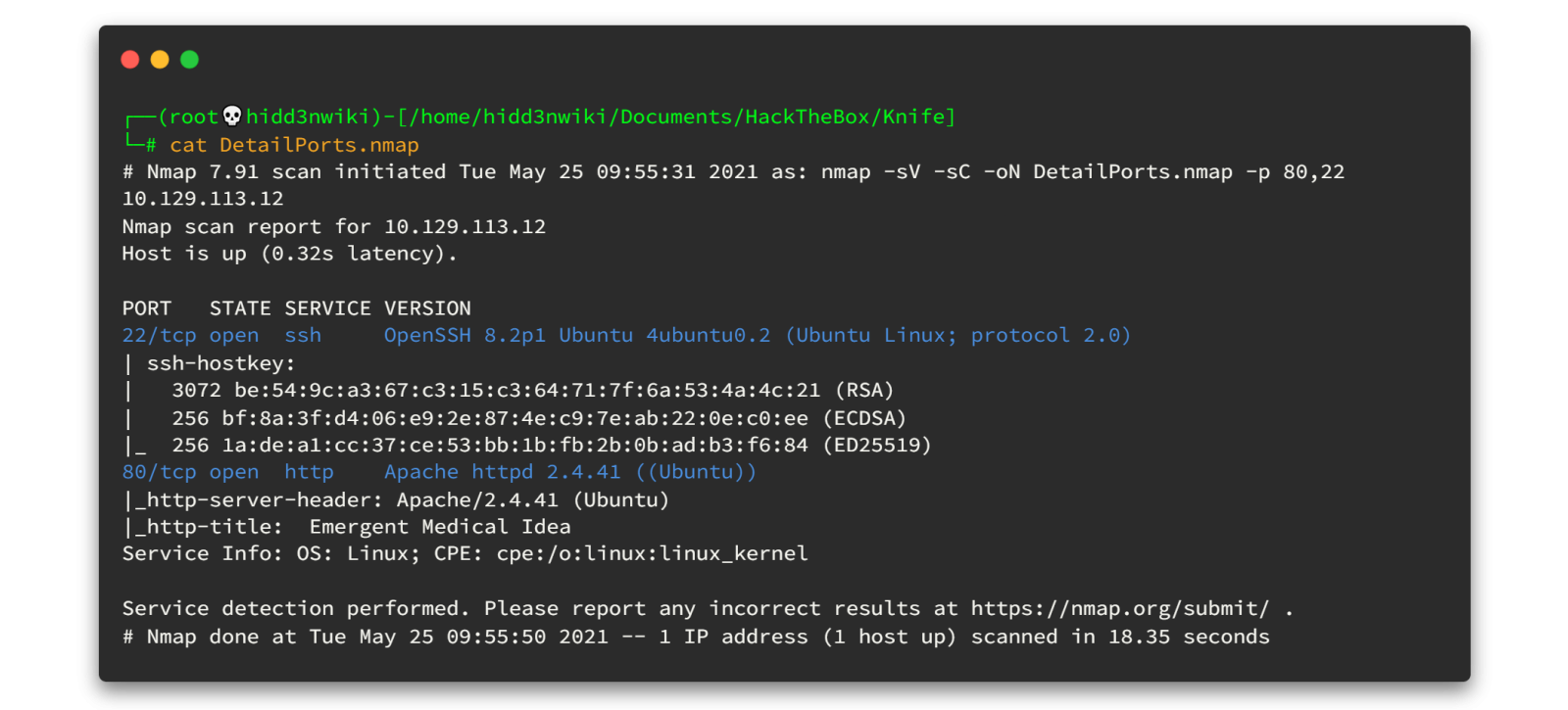Click the ECDSA host key fingerprint
This screenshot has height=710, width=1568.
tap(514, 418)
